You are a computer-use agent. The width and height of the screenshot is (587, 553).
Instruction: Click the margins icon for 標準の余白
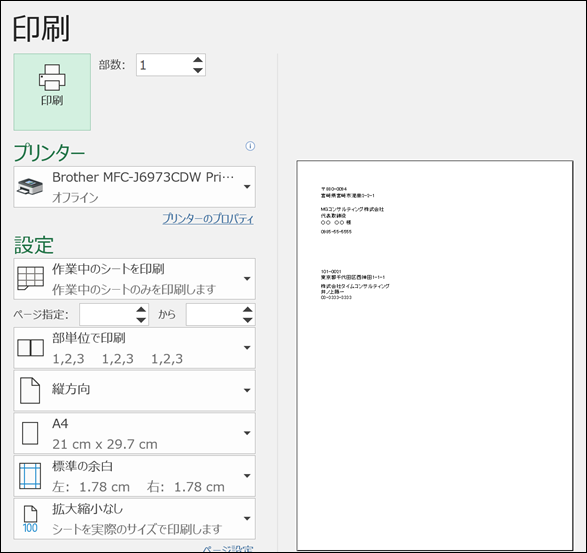click(x=30, y=476)
